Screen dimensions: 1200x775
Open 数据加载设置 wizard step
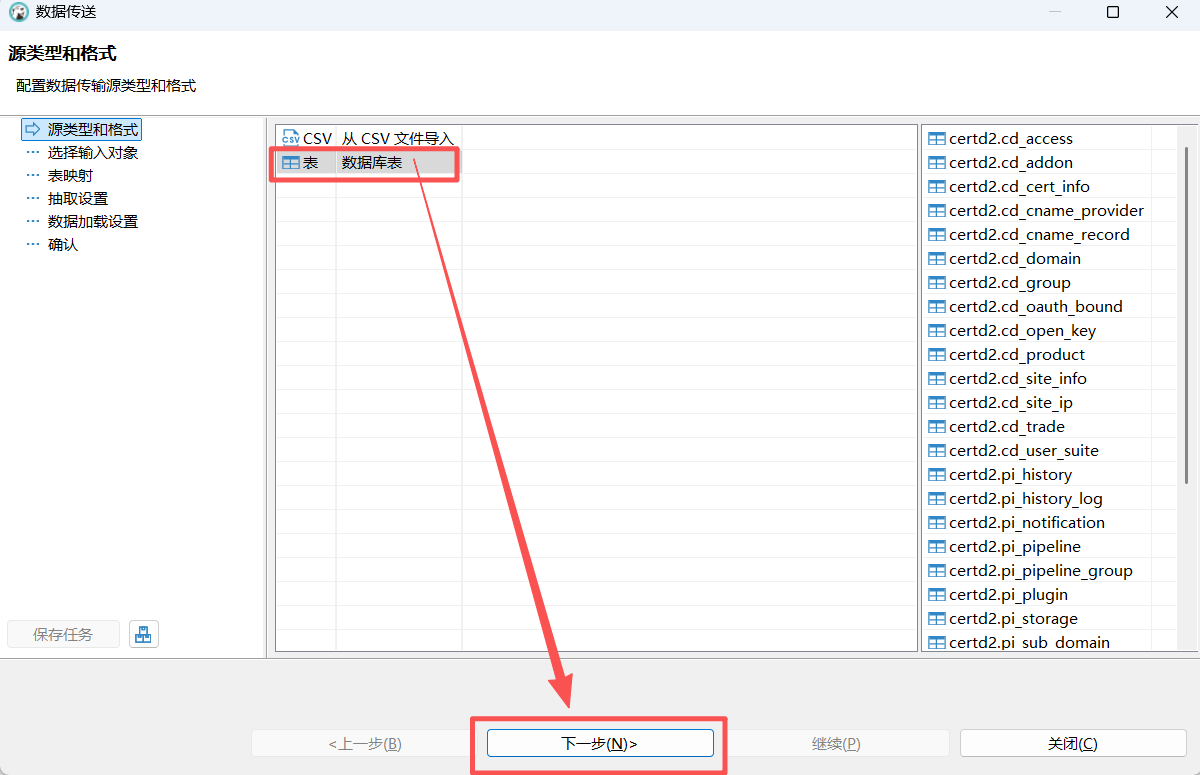coord(92,222)
